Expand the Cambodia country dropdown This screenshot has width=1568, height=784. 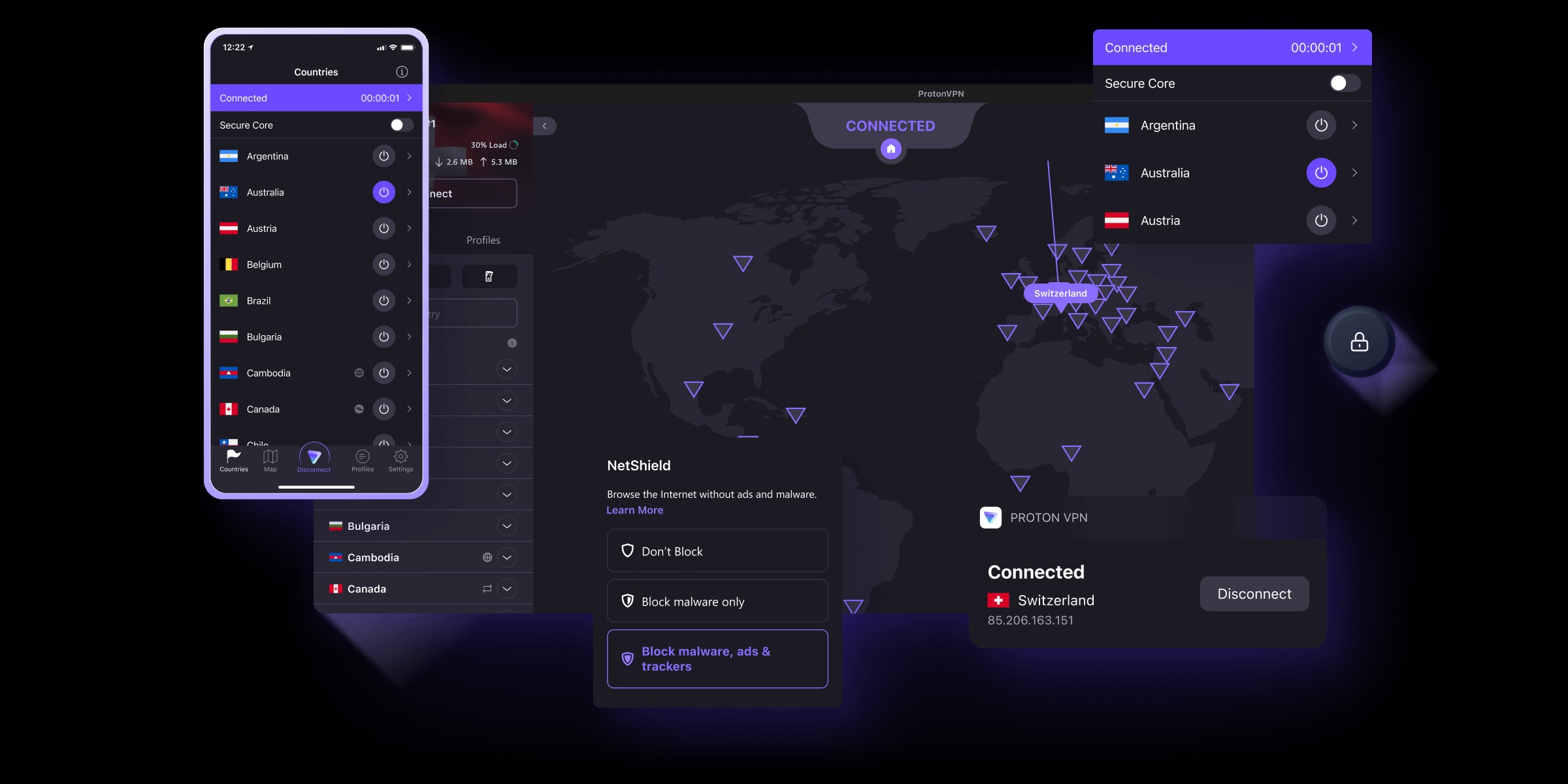point(509,557)
